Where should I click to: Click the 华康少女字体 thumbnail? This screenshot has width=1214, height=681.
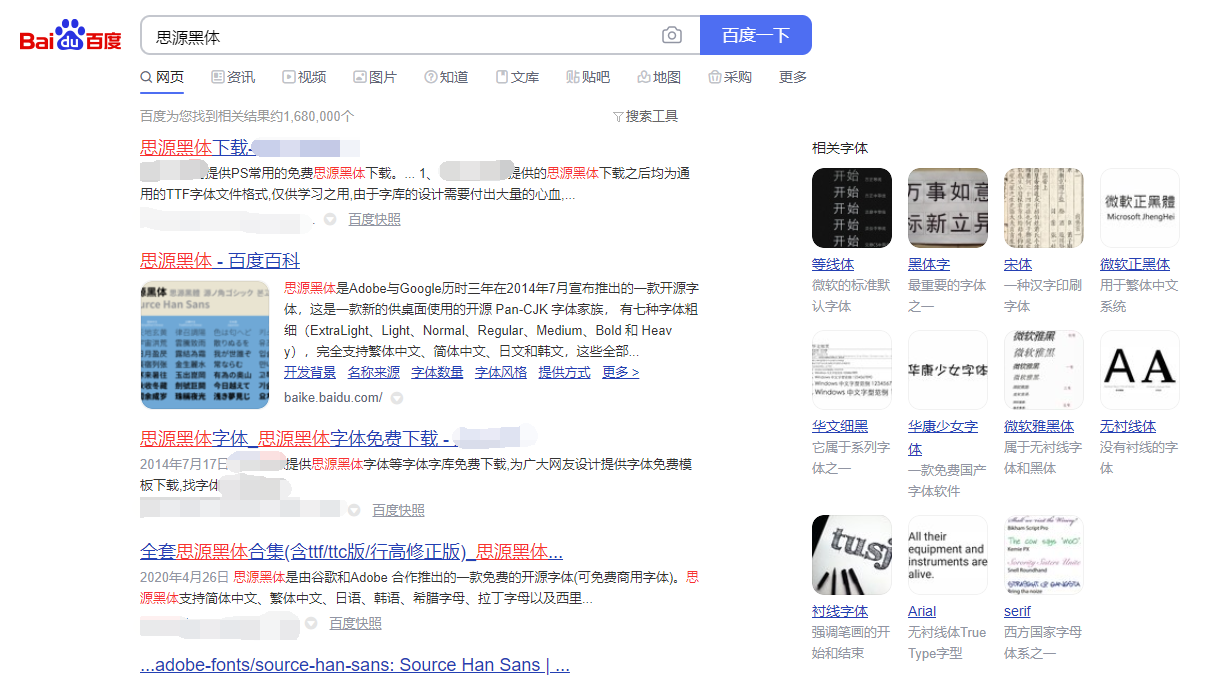click(x=948, y=370)
